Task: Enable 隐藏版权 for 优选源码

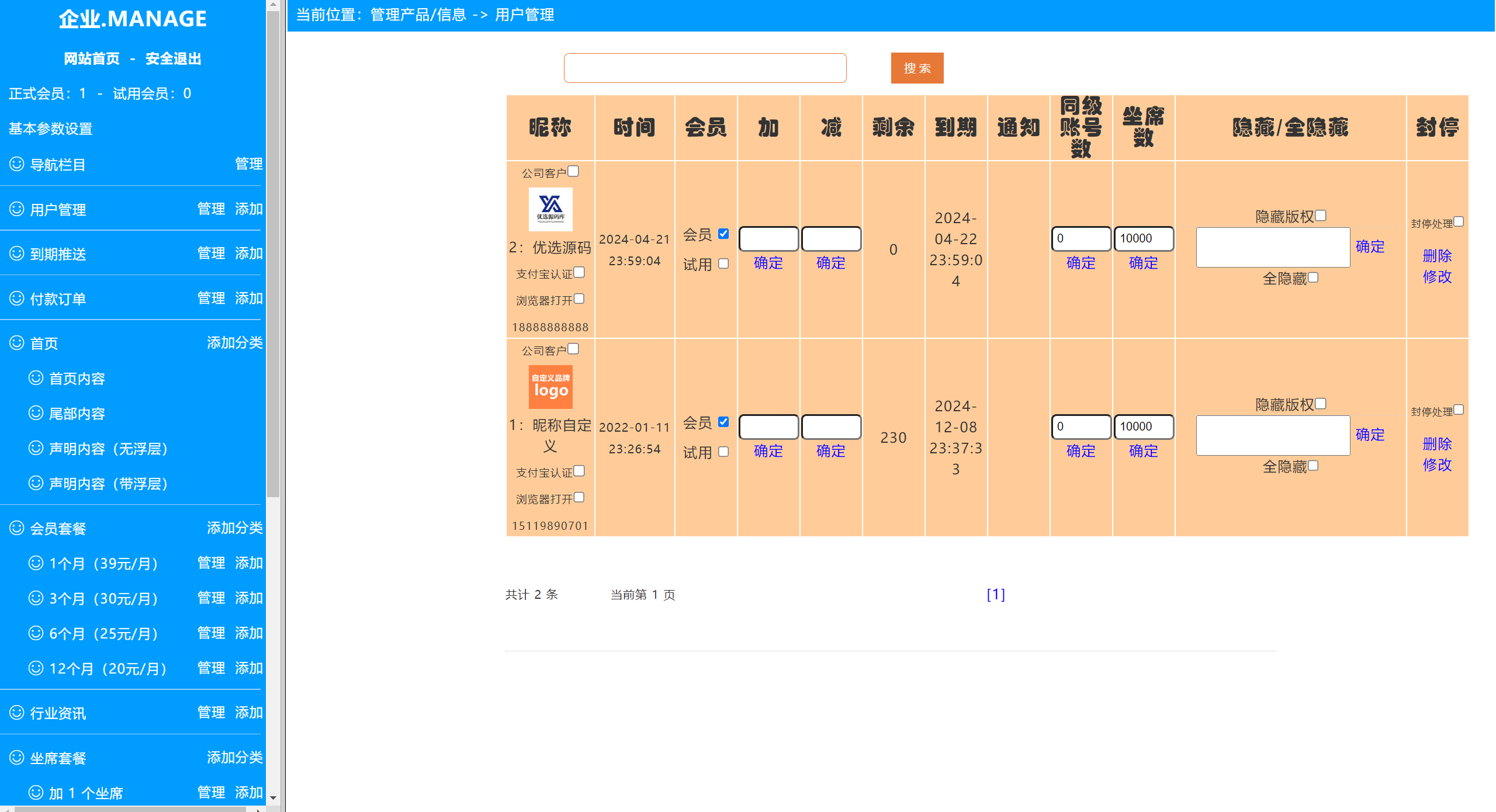Action: coord(1321,216)
